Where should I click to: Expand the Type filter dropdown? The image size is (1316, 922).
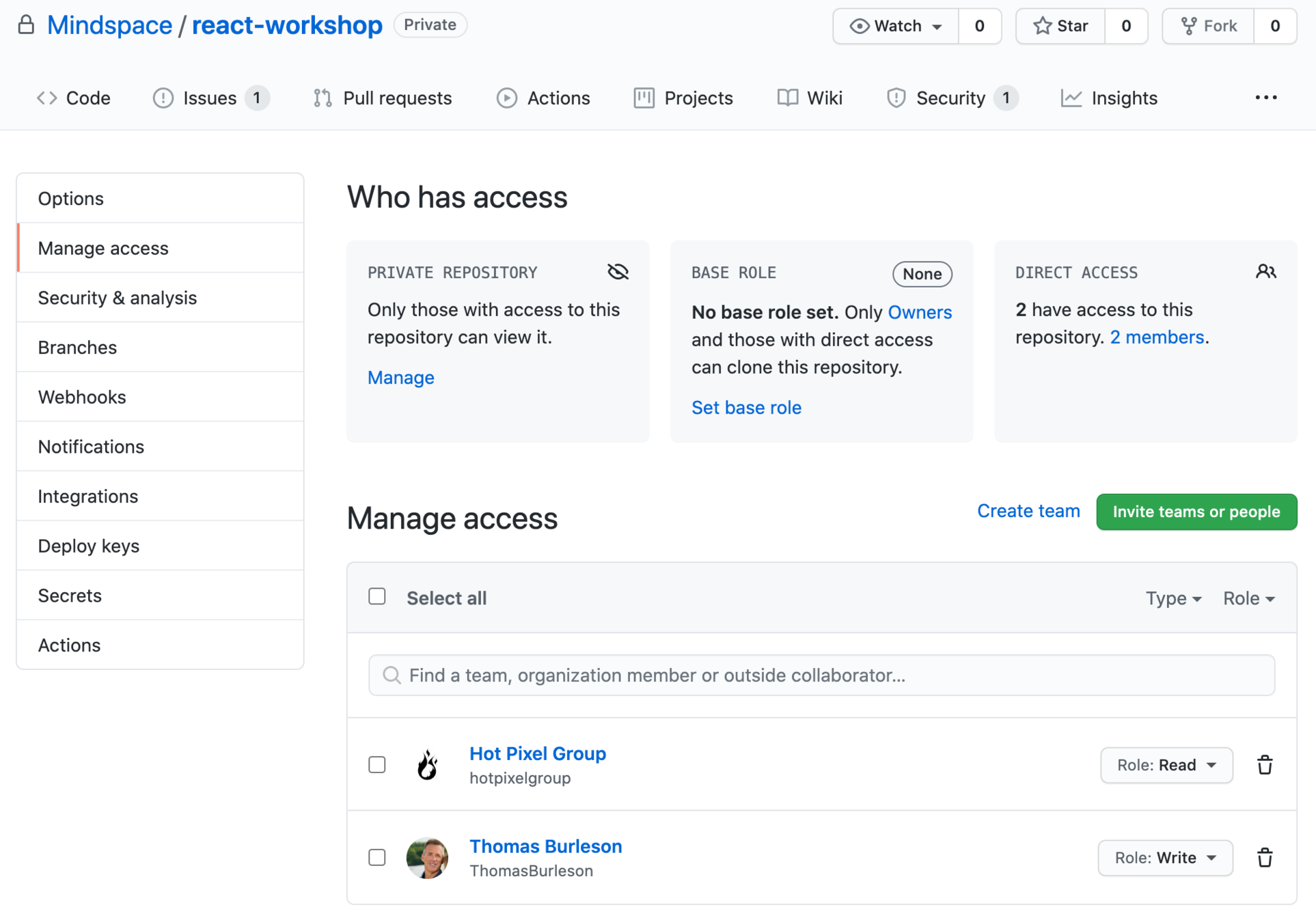tap(1173, 598)
